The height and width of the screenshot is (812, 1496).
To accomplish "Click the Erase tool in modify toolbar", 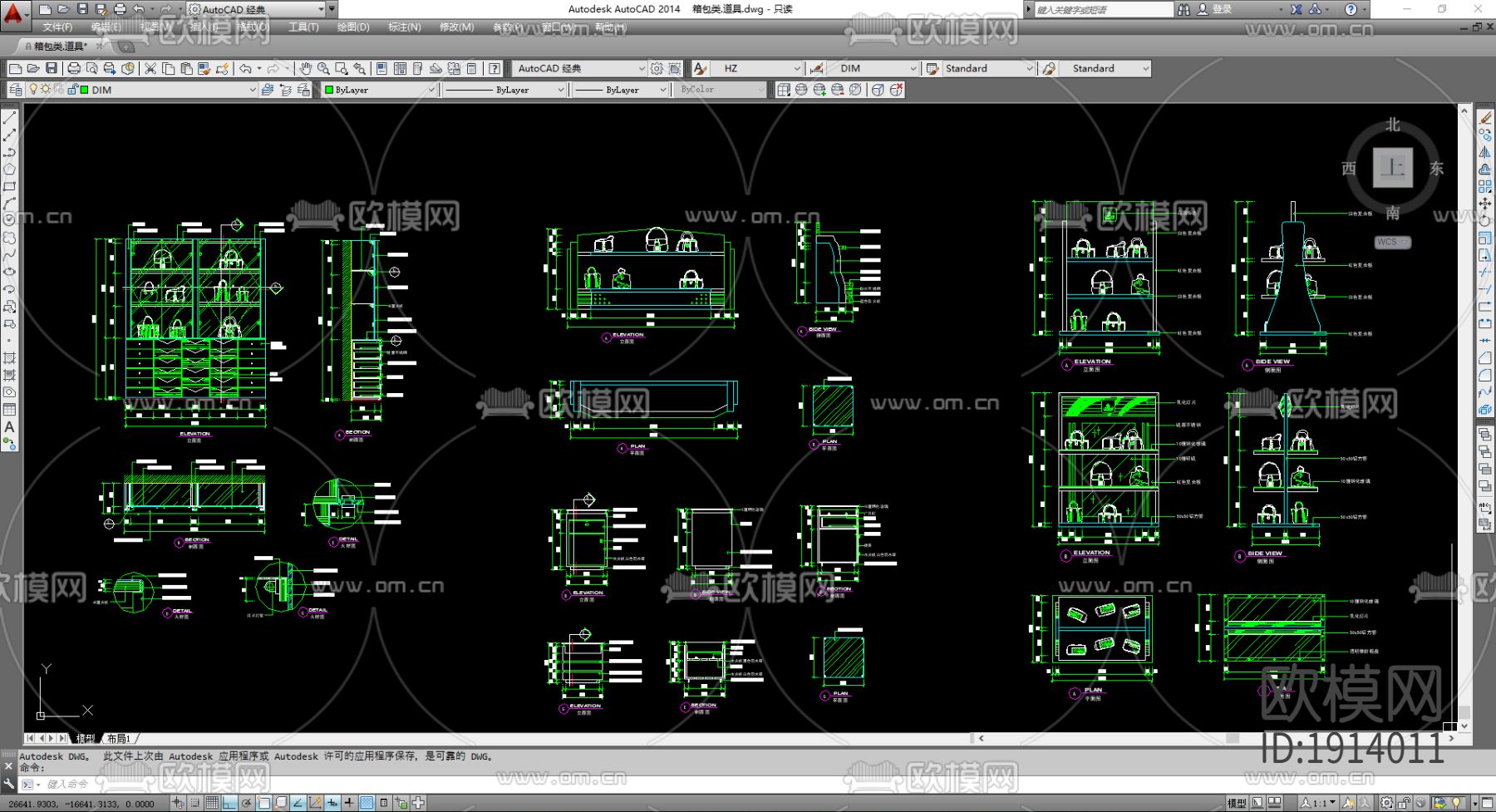I will [1485, 119].
